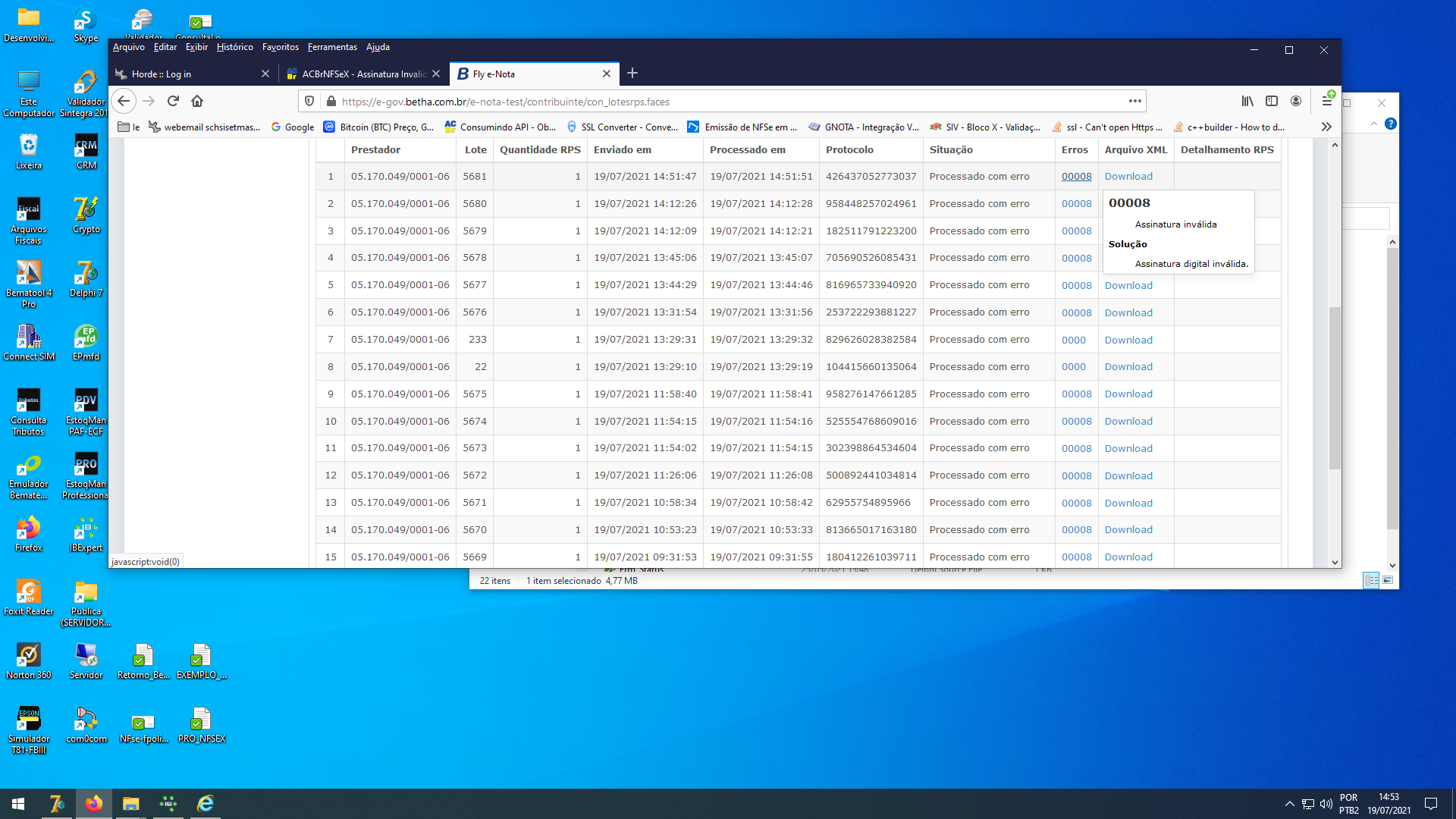Download XML for lote 5681
Image resolution: width=1456 pixels, height=819 pixels.
(x=1128, y=177)
